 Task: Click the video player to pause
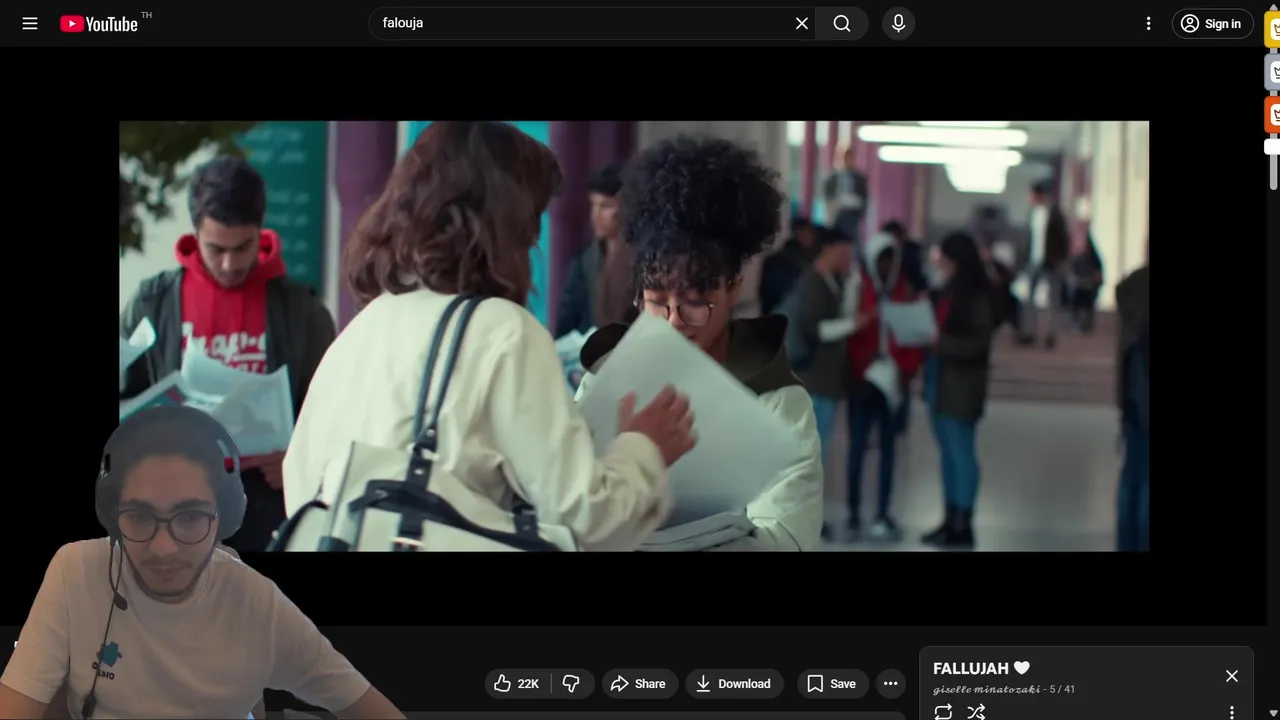pyautogui.click(x=634, y=336)
